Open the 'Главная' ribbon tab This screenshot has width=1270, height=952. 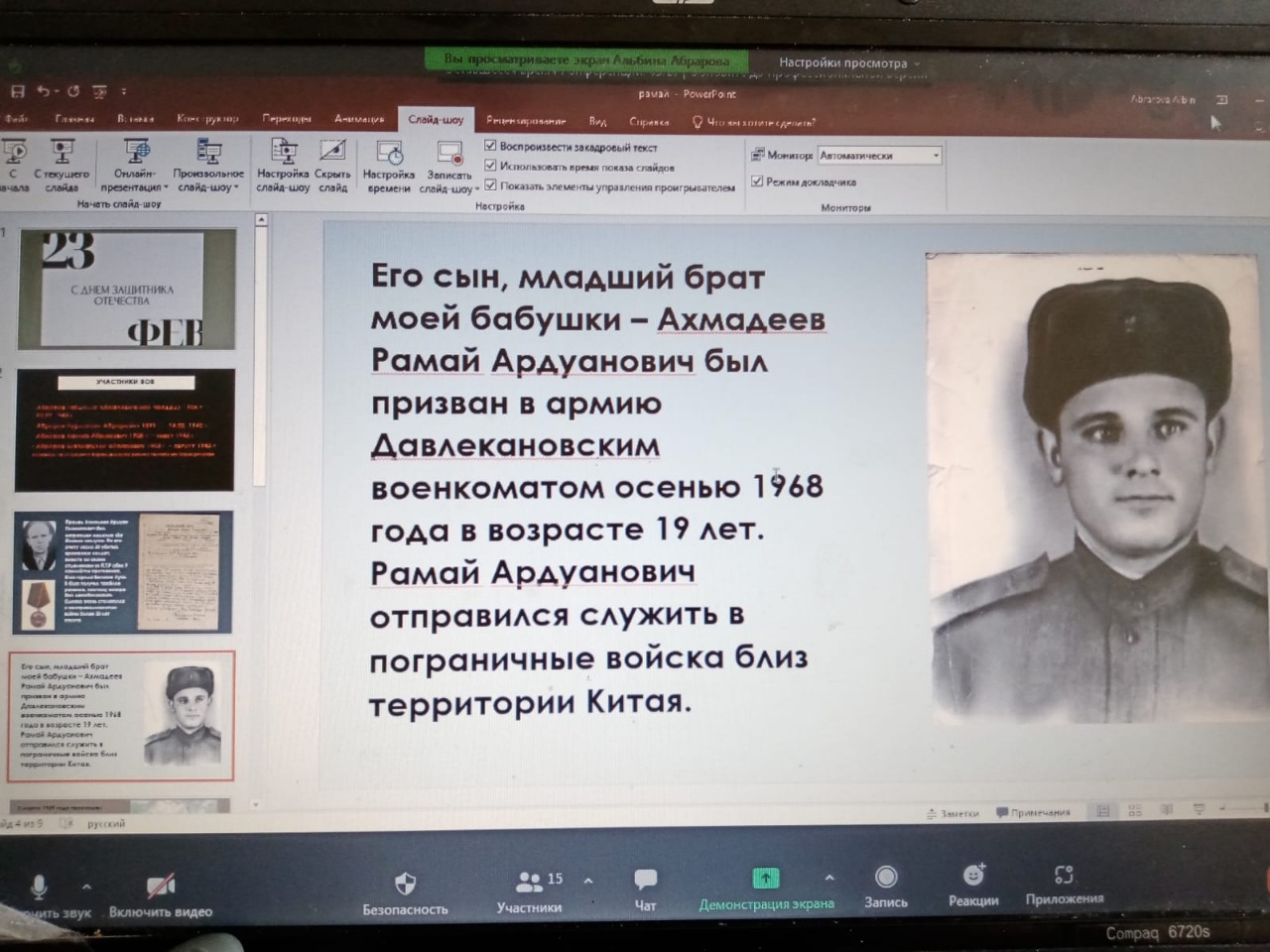[x=74, y=118]
